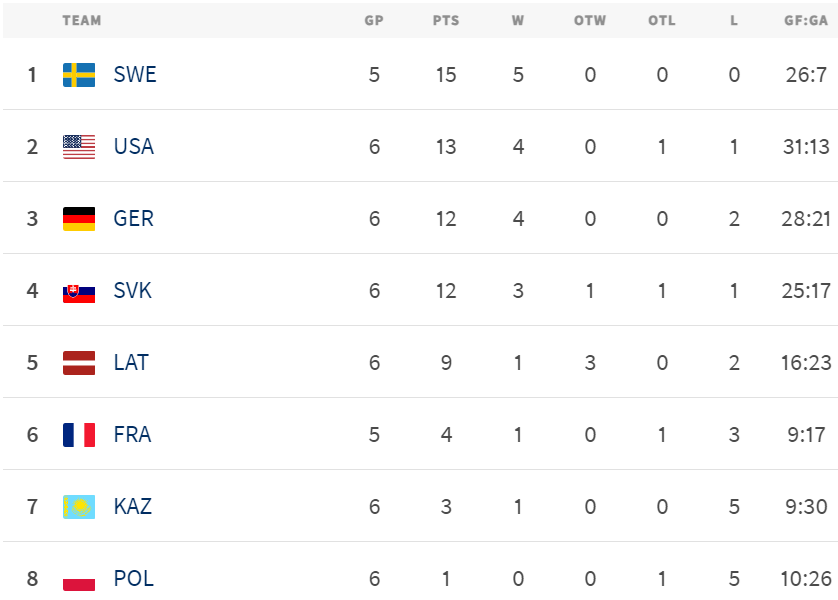The image size is (838, 600).
Task: Click Sweden's 26:7 goal difference cell
Action: (806, 75)
